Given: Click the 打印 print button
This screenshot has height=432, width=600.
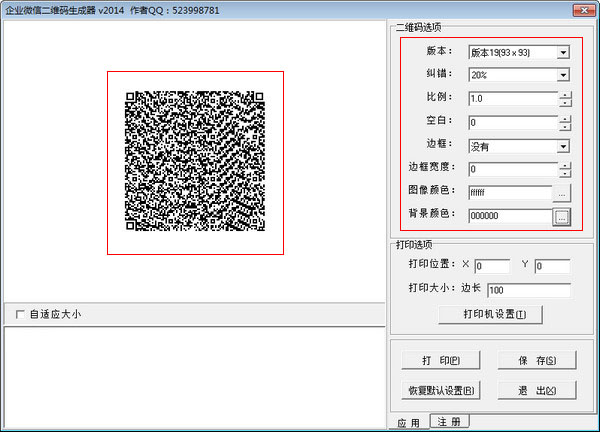Looking at the screenshot, I should point(441,360).
